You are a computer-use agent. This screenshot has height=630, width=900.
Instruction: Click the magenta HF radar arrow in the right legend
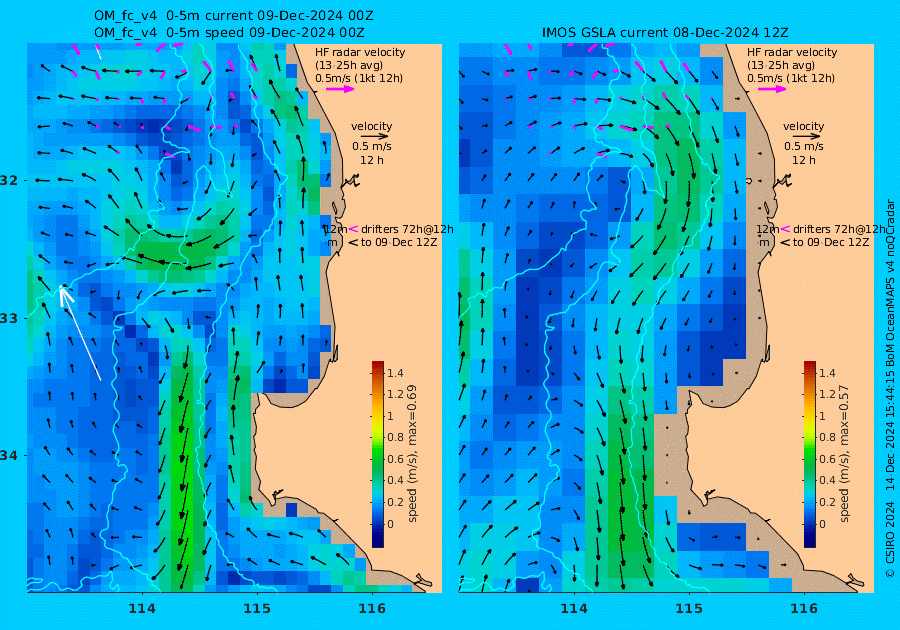772,89
